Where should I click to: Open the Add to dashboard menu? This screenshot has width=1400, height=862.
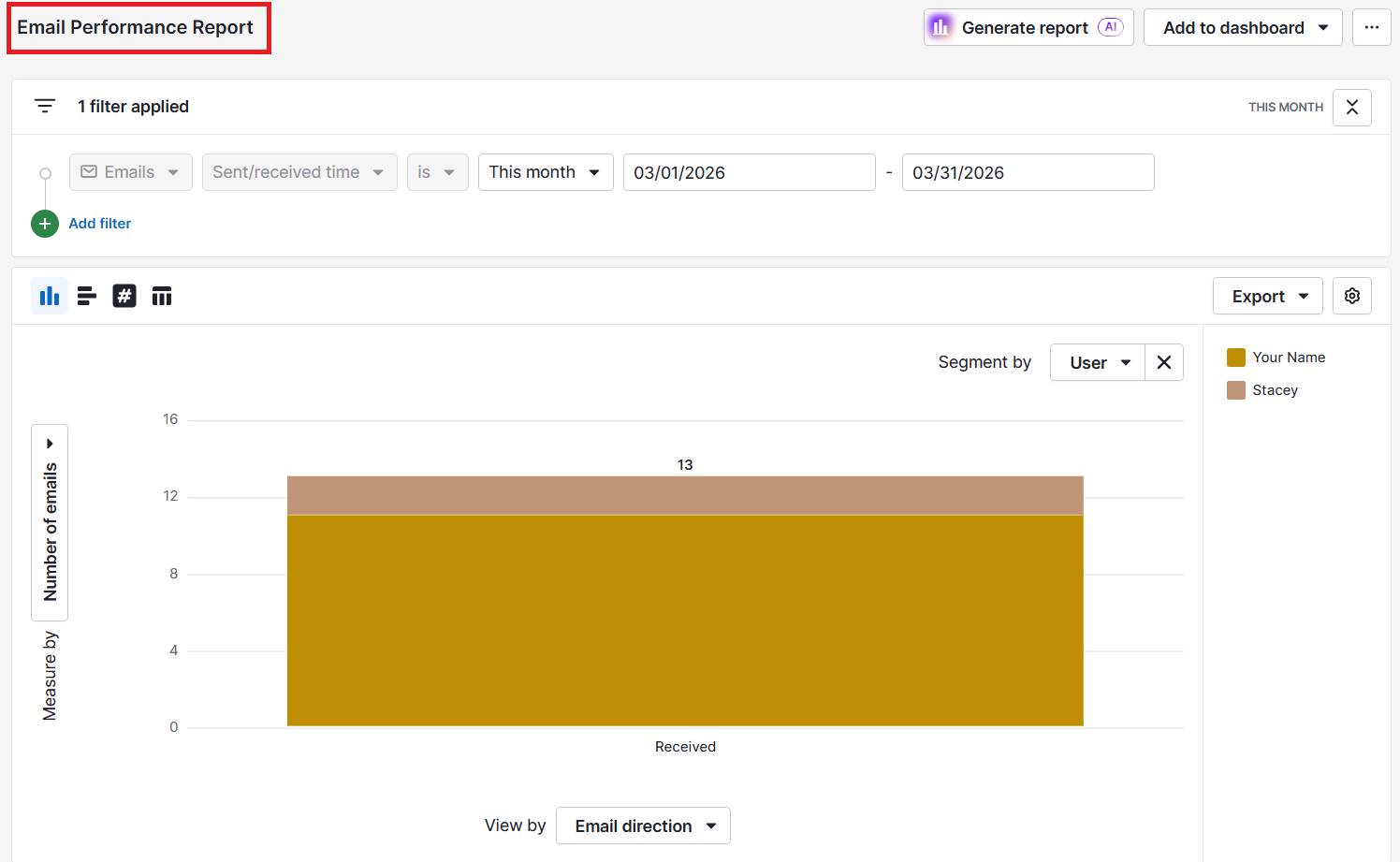tap(1243, 27)
